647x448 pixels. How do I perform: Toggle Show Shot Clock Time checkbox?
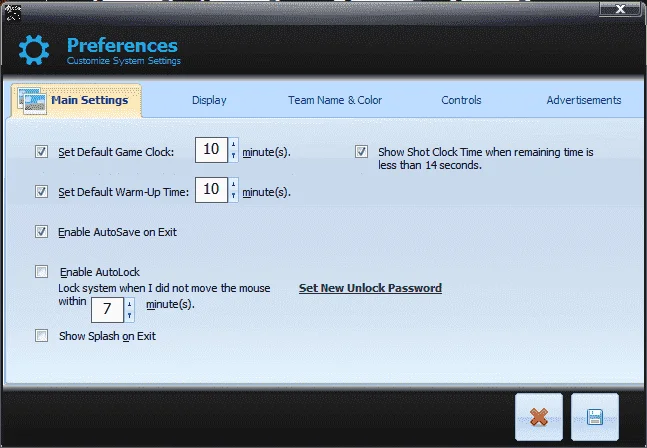point(361,151)
